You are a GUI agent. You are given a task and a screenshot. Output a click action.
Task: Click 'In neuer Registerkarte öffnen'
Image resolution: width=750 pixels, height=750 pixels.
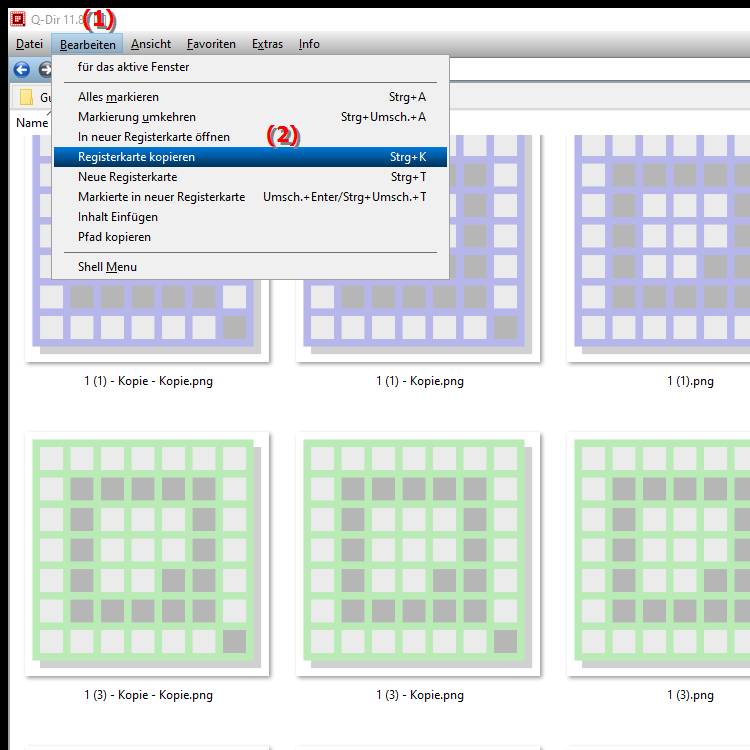click(250, 137)
